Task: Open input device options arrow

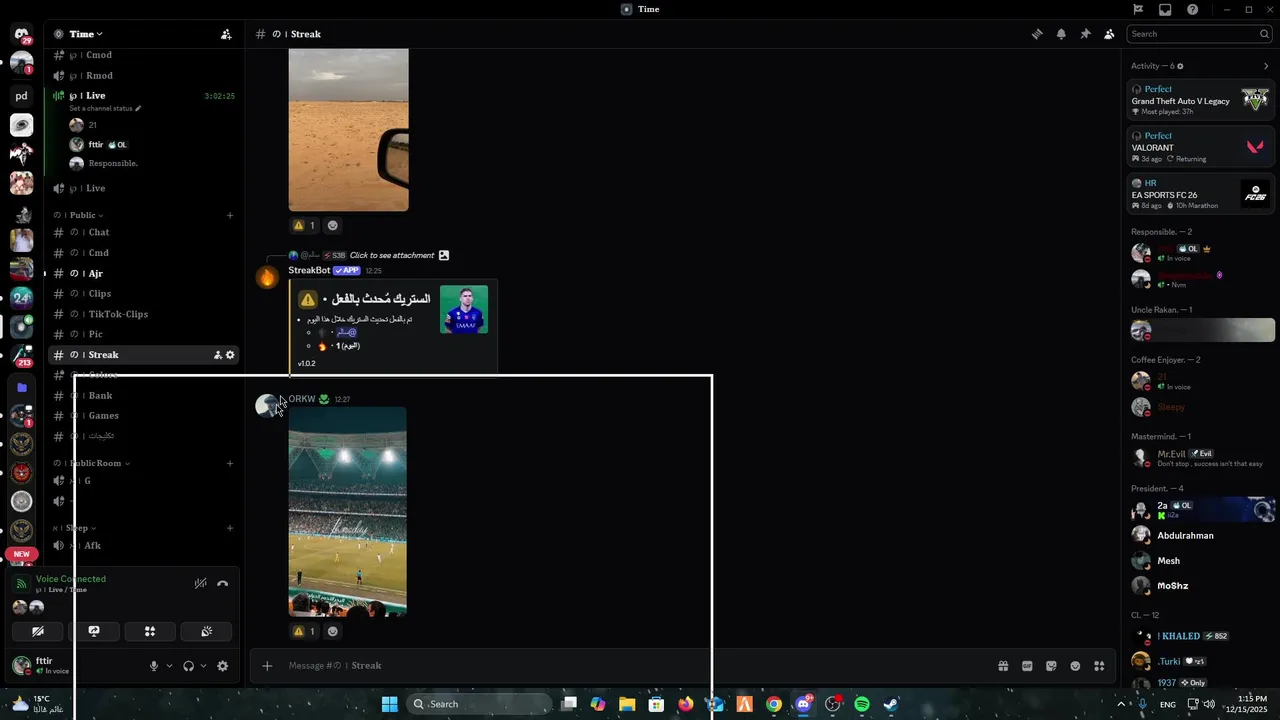Action: pos(169,666)
